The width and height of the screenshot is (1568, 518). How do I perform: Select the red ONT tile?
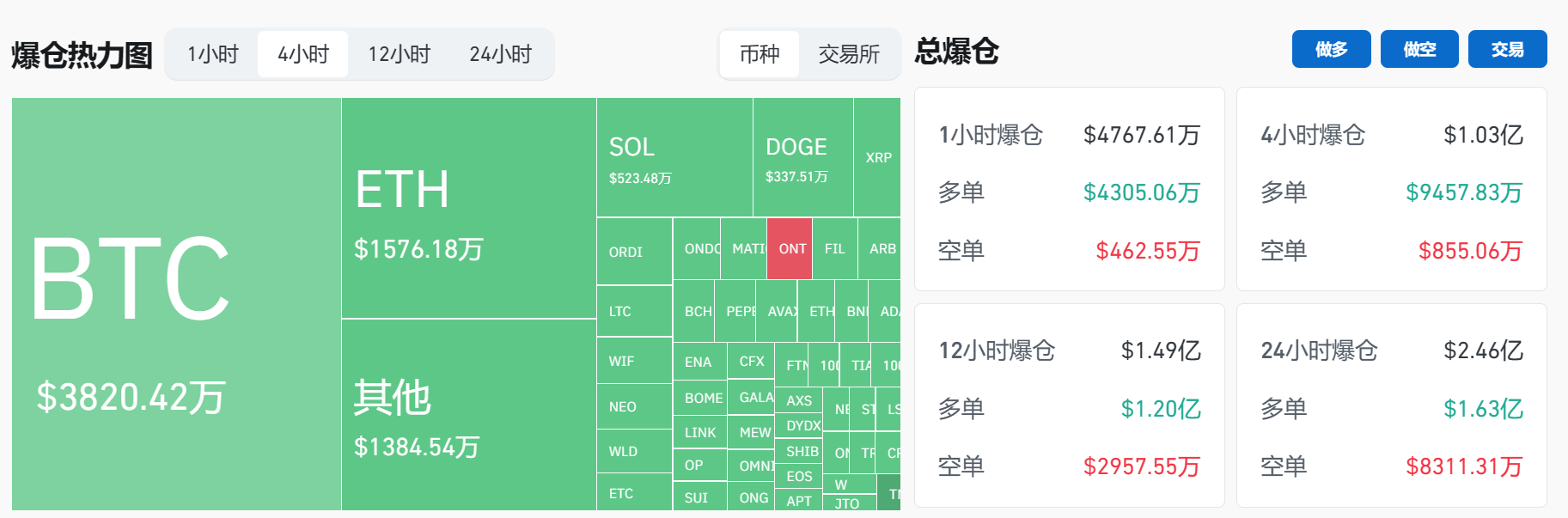790,248
